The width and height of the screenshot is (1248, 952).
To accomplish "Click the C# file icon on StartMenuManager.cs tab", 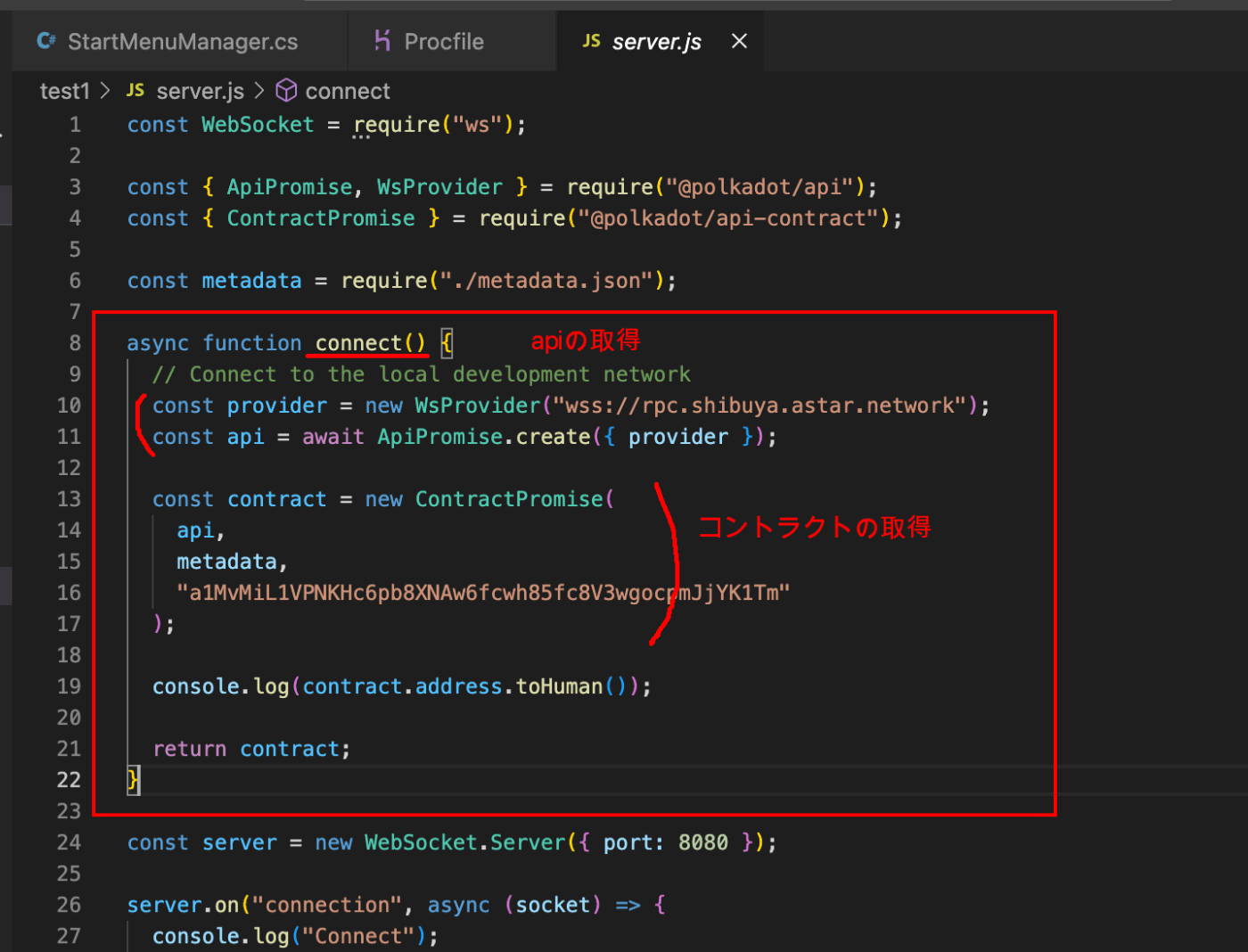I will (x=46, y=41).
